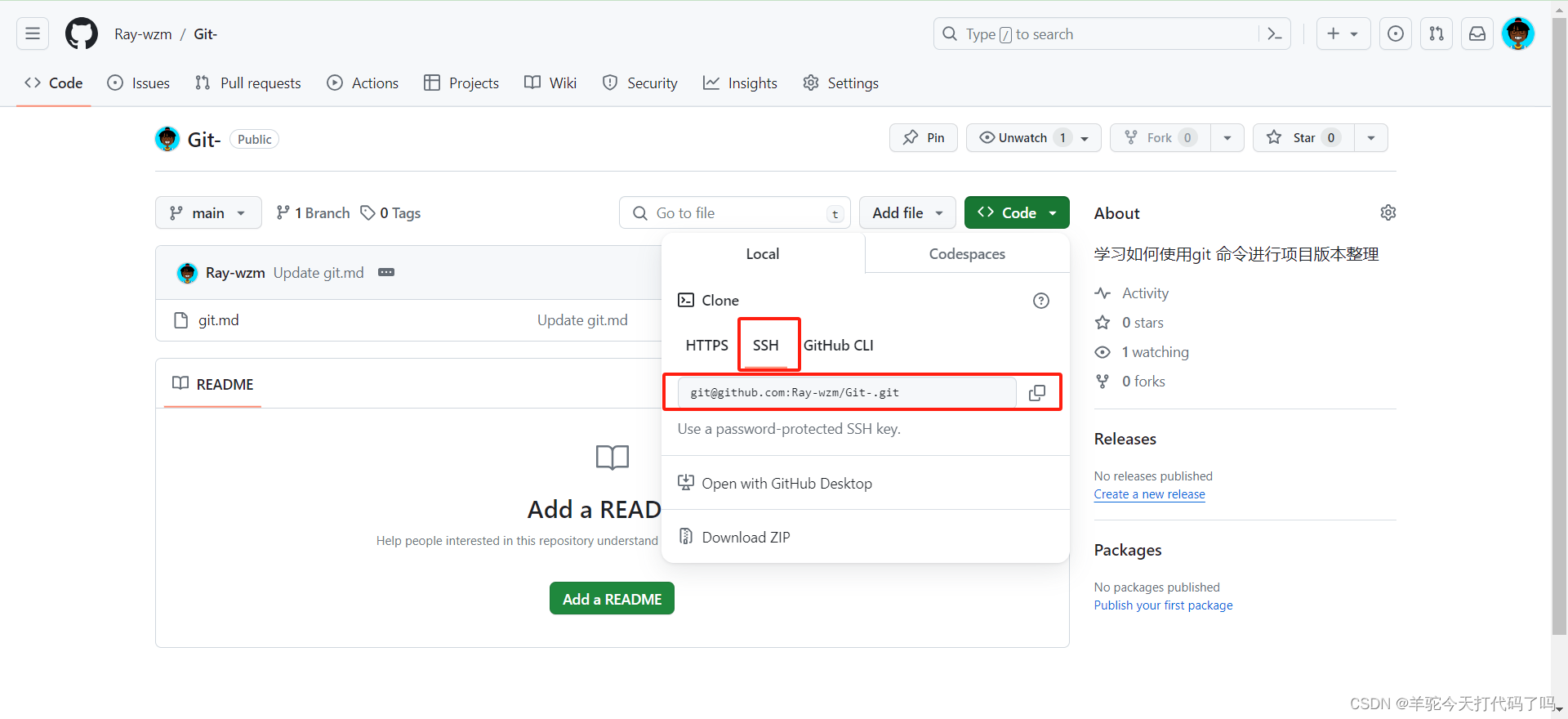1568x719 pixels.
Task: Click the SSH clone URL text field
Action: point(847,393)
